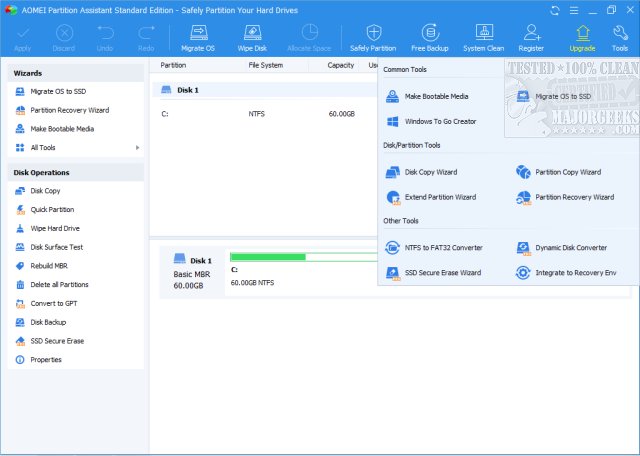The width and height of the screenshot is (640, 456).
Task: Click the Partition column header
Action: [x=173, y=65]
